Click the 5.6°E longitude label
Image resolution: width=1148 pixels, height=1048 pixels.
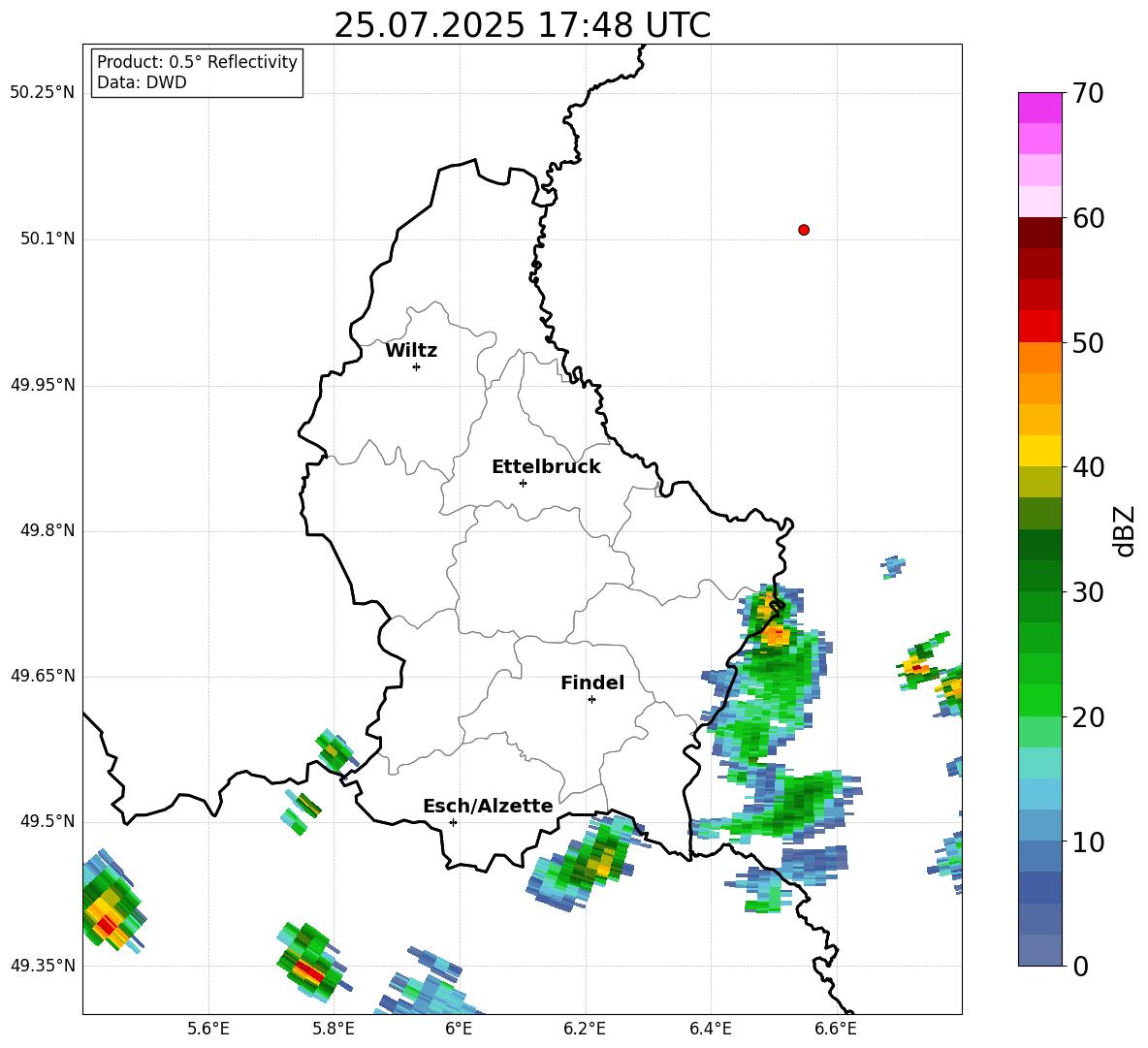coord(208,1029)
